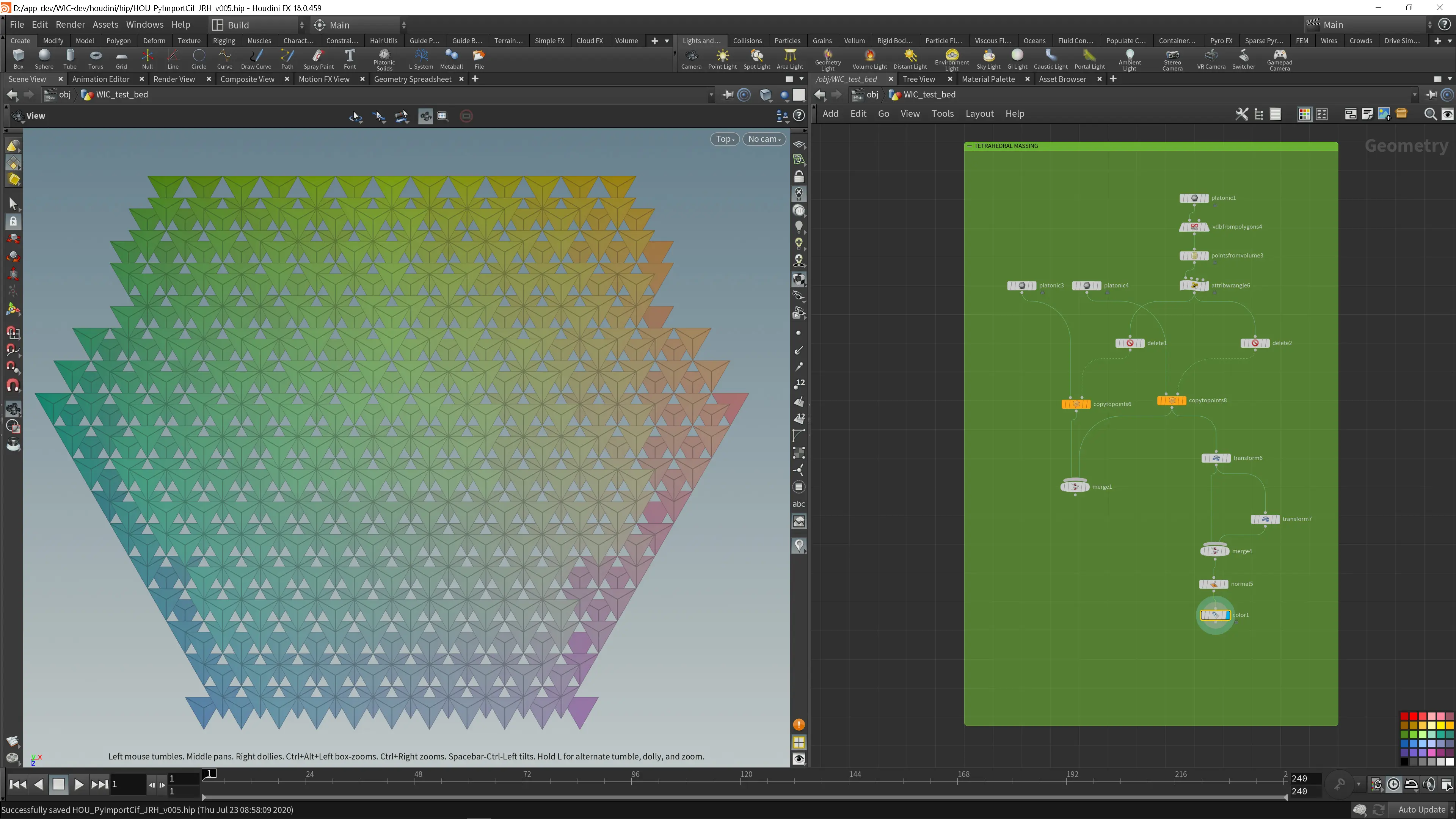The image size is (1456, 819).
Task: Click the obj path button in network pane
Action: point(866,94)
